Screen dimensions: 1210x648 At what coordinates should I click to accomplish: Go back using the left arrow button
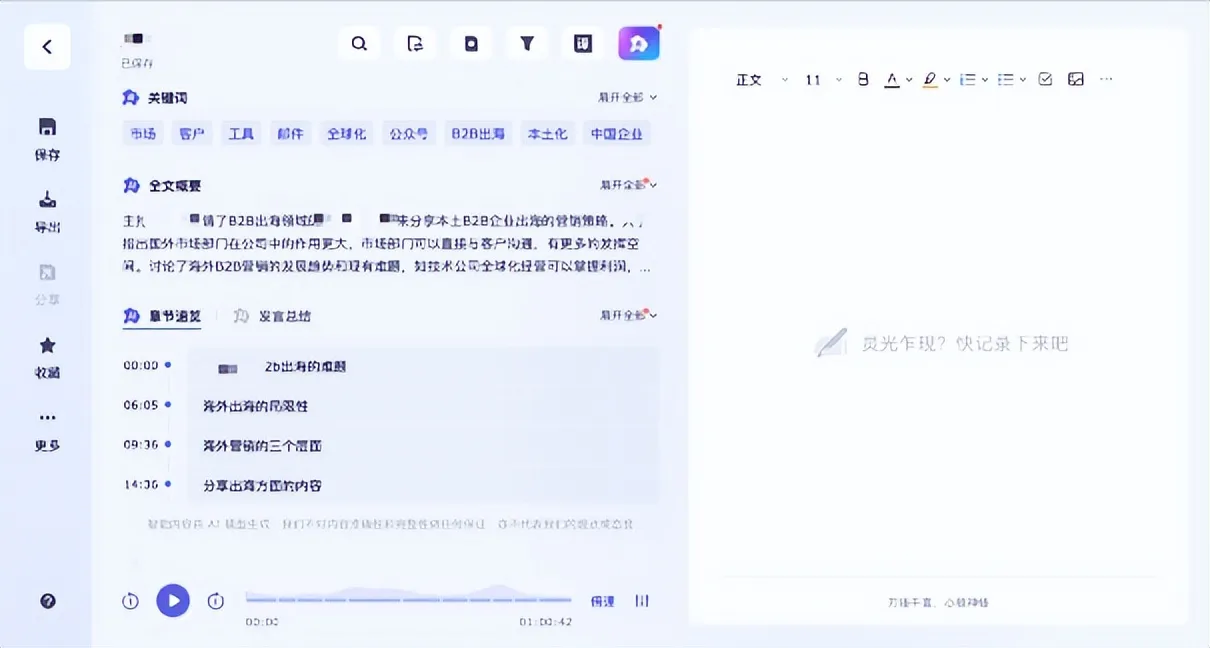click(x=47, y=46)
